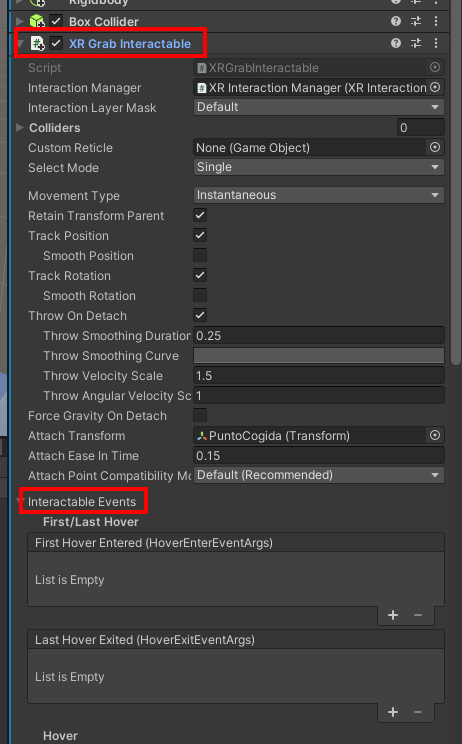The image size is (462, 744).
Task: Open help for XR Grab Interactable
Action: pos(396,43)
